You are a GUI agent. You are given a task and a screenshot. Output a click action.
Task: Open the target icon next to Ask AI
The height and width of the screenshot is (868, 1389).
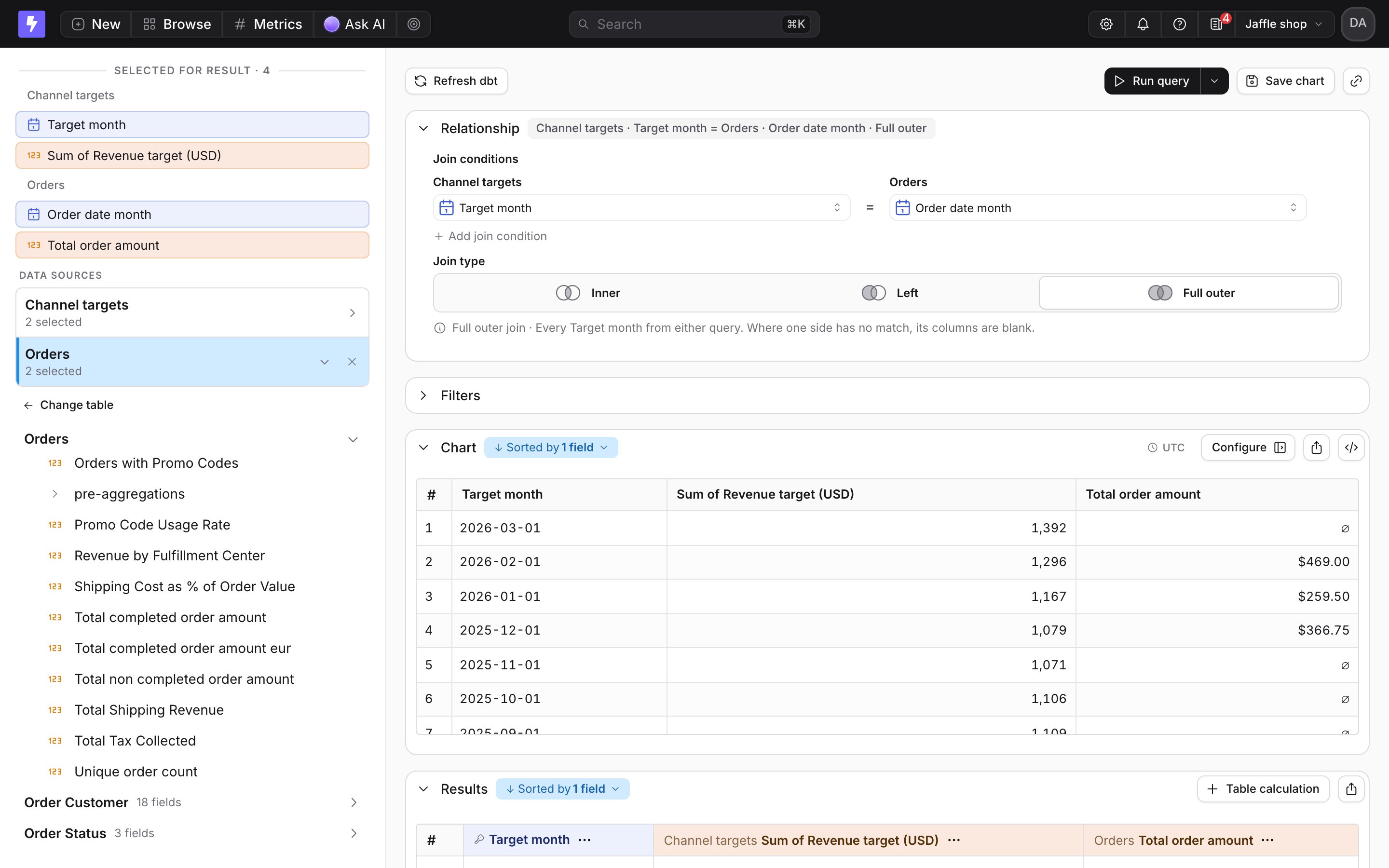pyautogui.click(x=413, y=24)
